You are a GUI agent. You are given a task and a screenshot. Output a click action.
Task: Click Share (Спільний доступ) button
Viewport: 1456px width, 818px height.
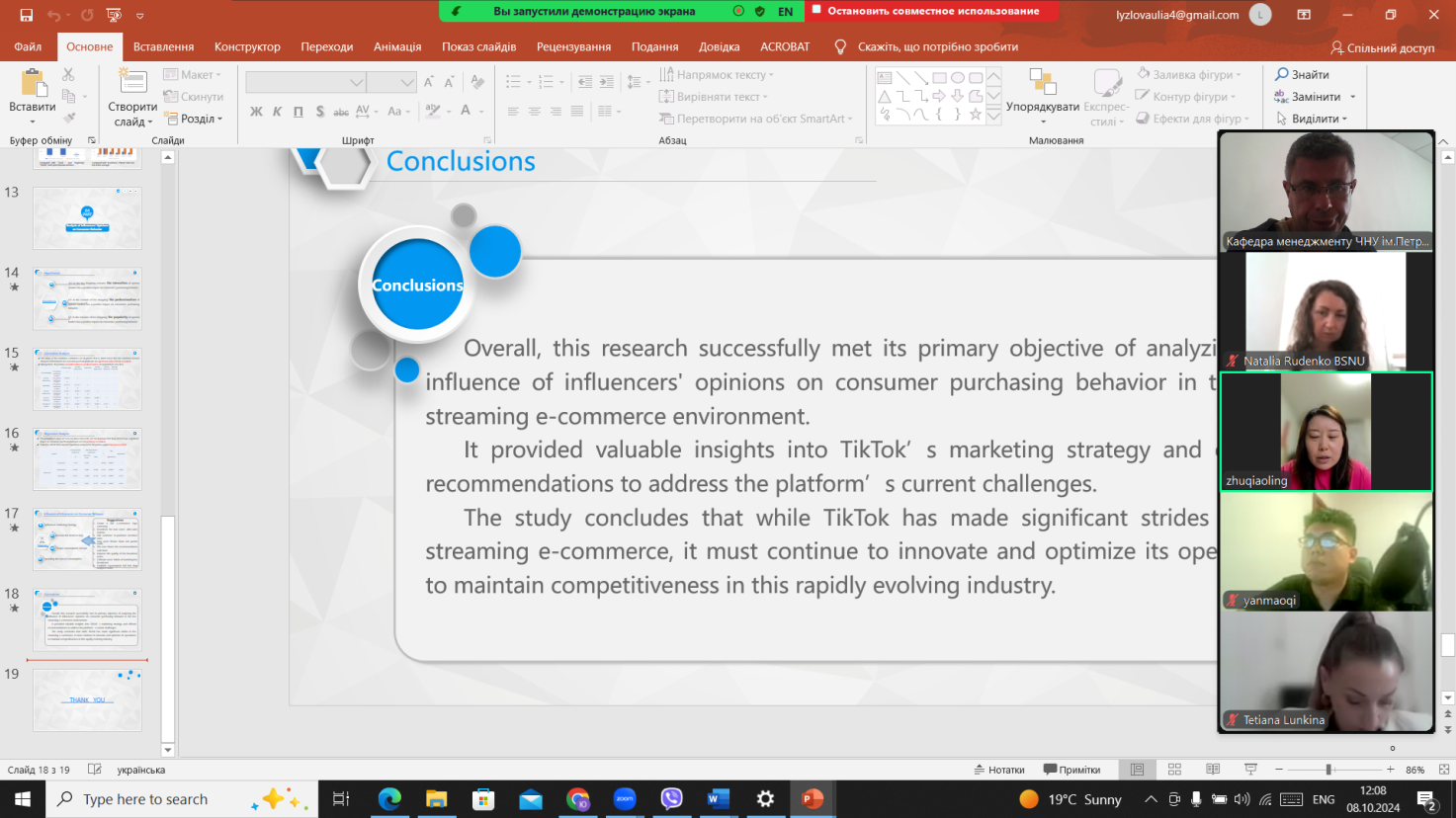tap(1382, 47)
